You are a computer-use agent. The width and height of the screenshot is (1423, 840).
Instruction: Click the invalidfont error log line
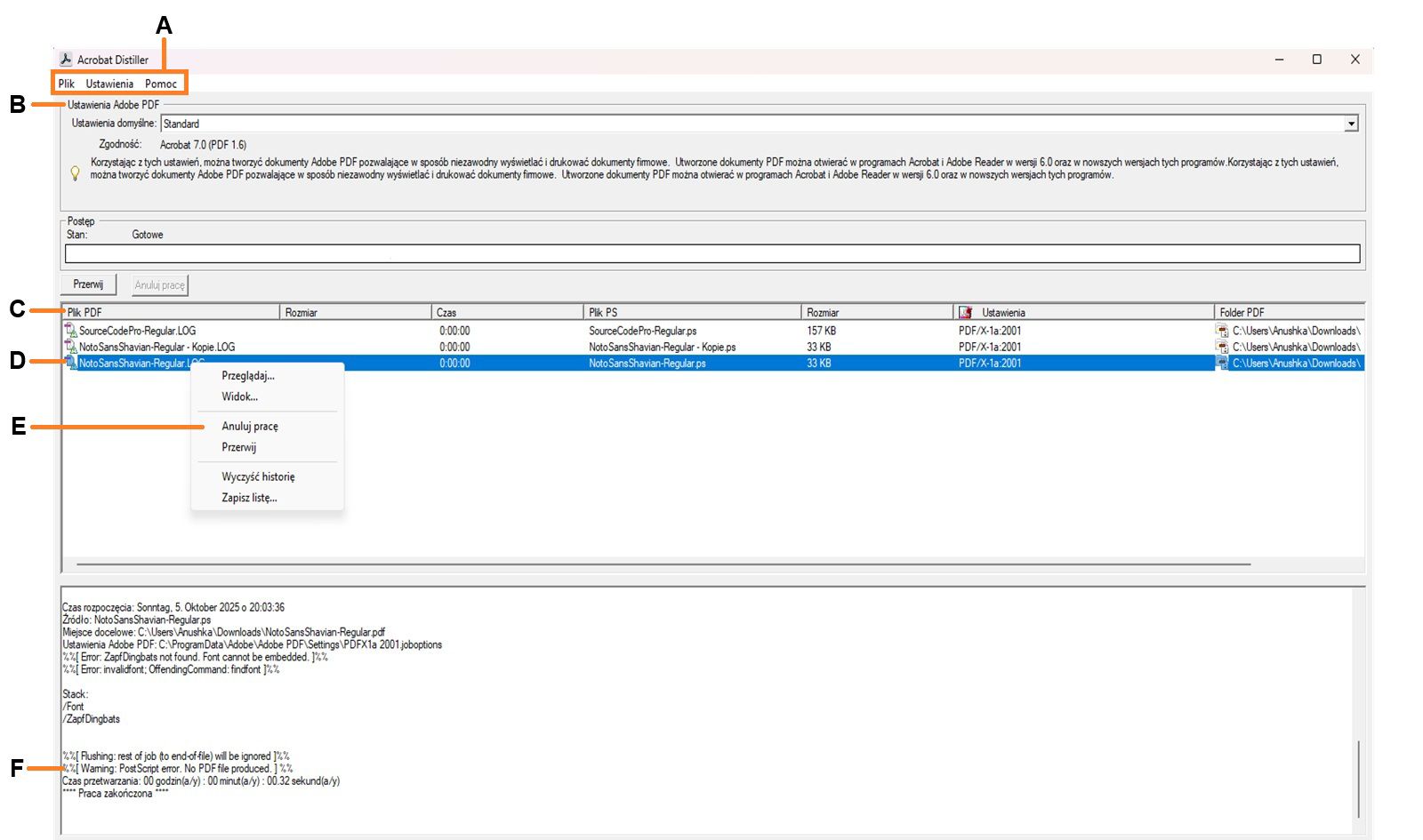pos(171,669)
